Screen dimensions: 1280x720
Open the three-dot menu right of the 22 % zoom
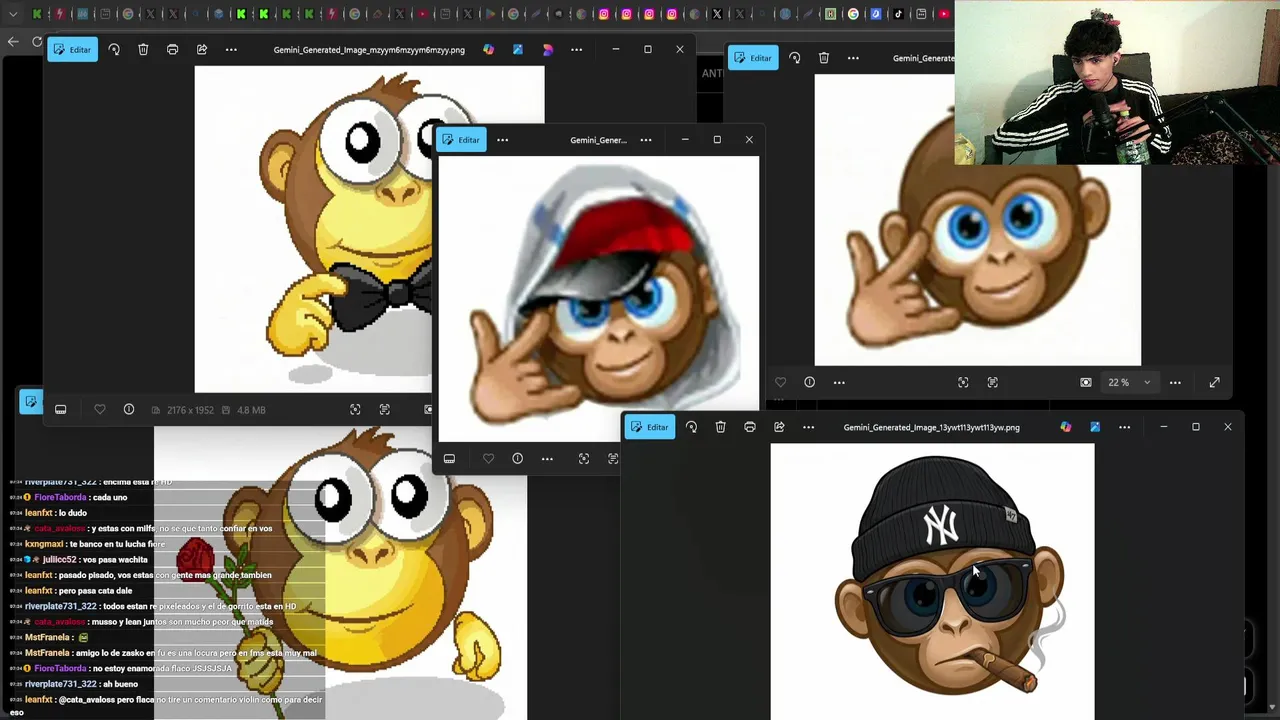[x=1175, y=382]
